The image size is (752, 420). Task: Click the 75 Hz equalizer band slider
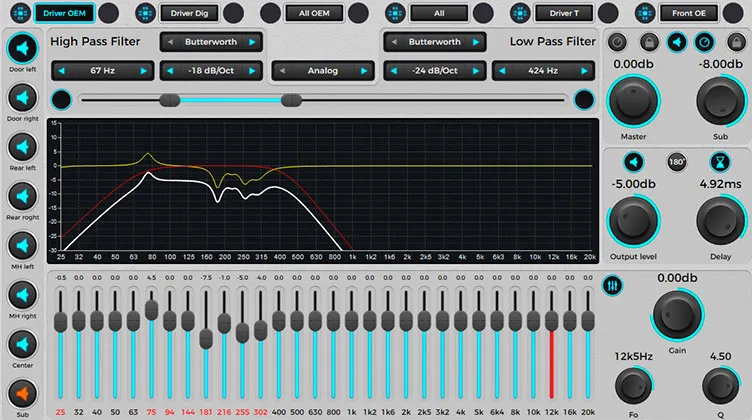click(x=152, y=310)
